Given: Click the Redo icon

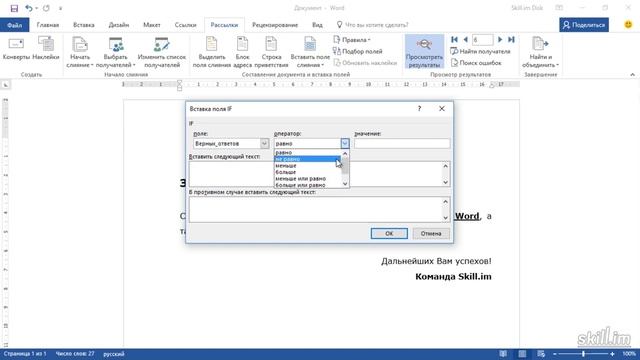Looking at the screenshot, I should coord(46,8).
